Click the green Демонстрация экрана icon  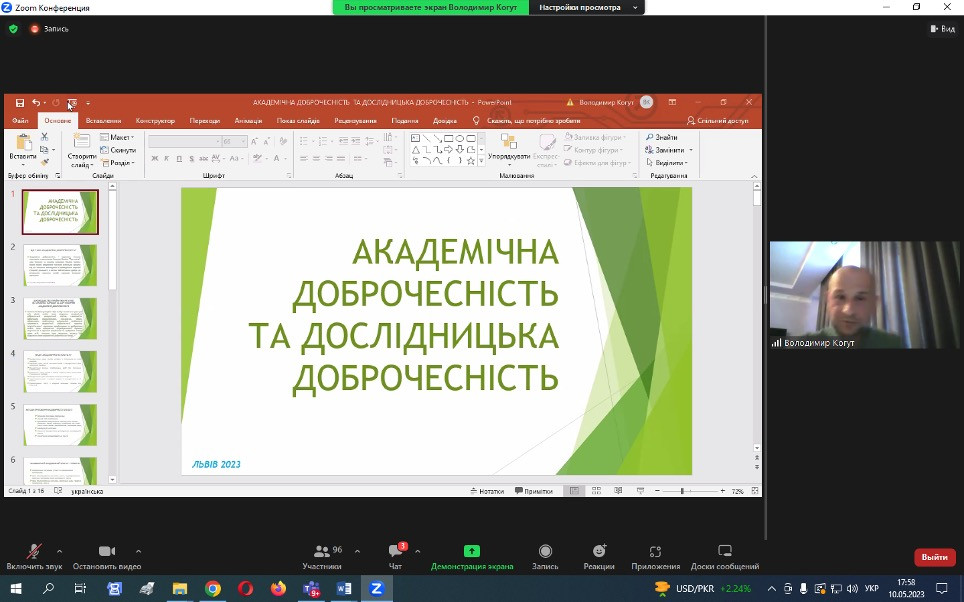pos(472,551)
